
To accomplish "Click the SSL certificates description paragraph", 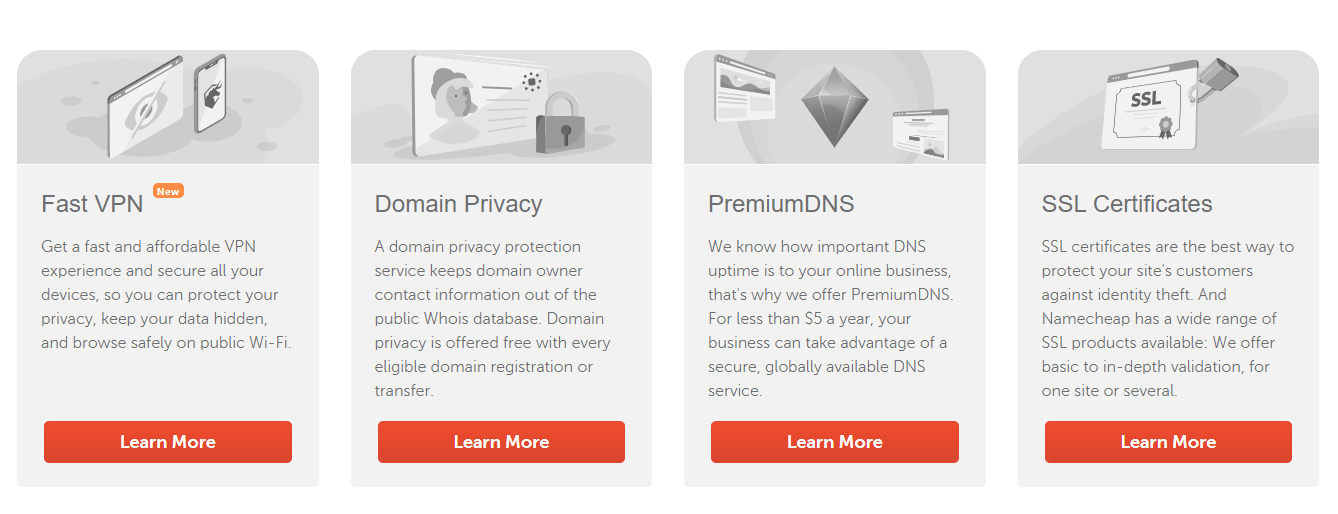I will click(1168, 319).
